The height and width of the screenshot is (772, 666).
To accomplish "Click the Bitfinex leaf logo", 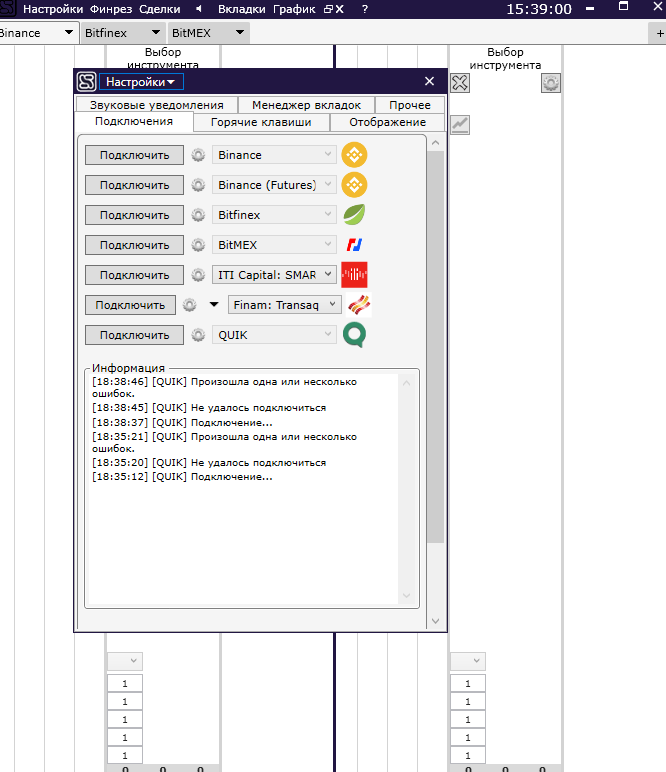I will (x=354, y=215).
